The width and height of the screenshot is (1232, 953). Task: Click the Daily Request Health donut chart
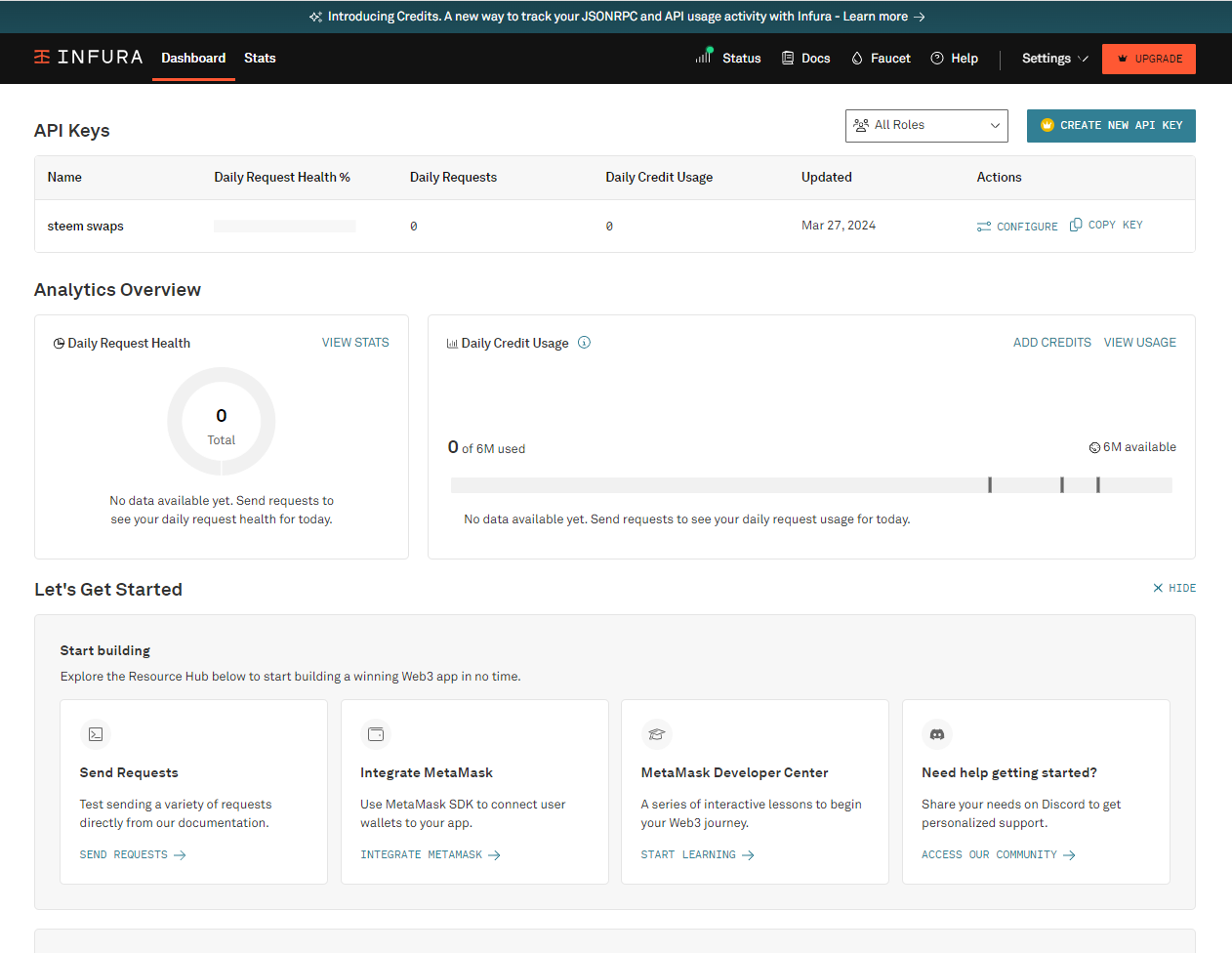click(222, 422)
